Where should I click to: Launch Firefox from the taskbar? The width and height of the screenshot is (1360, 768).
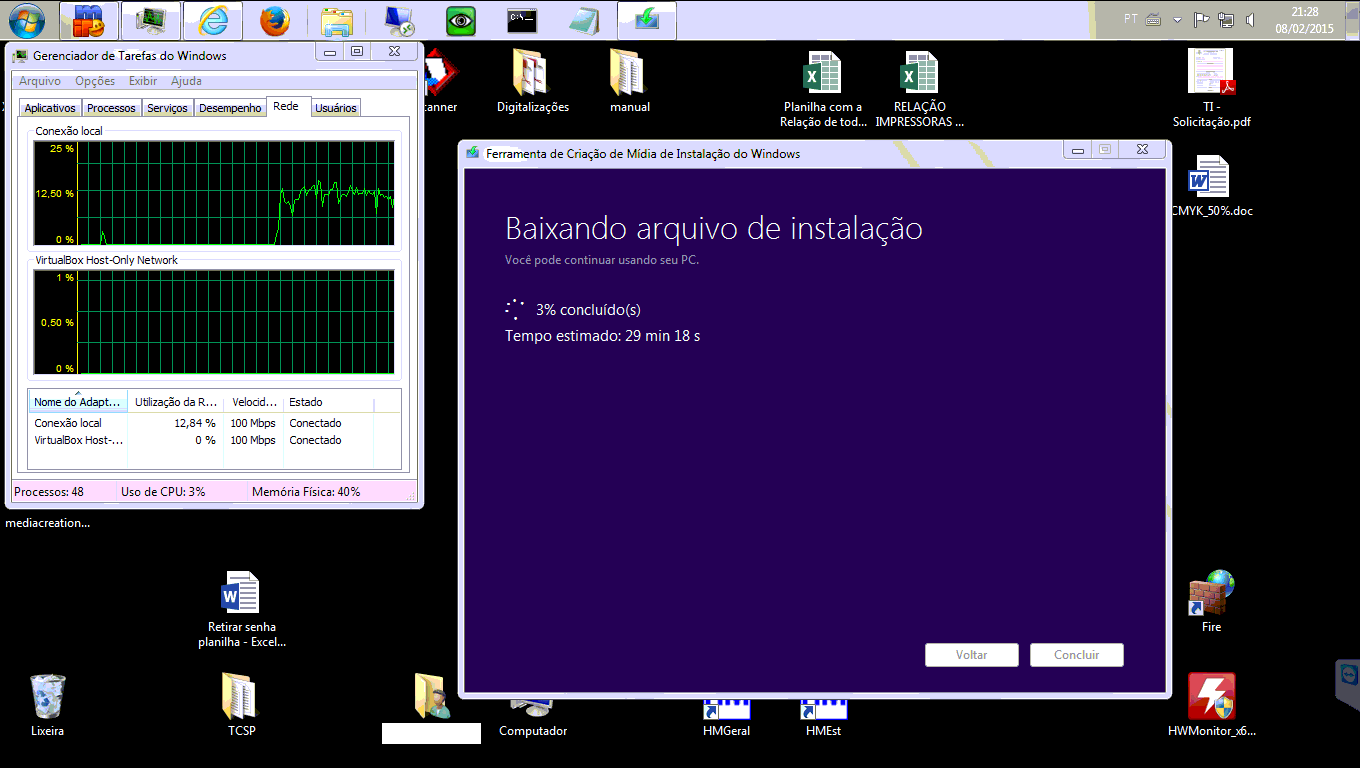(274, 20)
